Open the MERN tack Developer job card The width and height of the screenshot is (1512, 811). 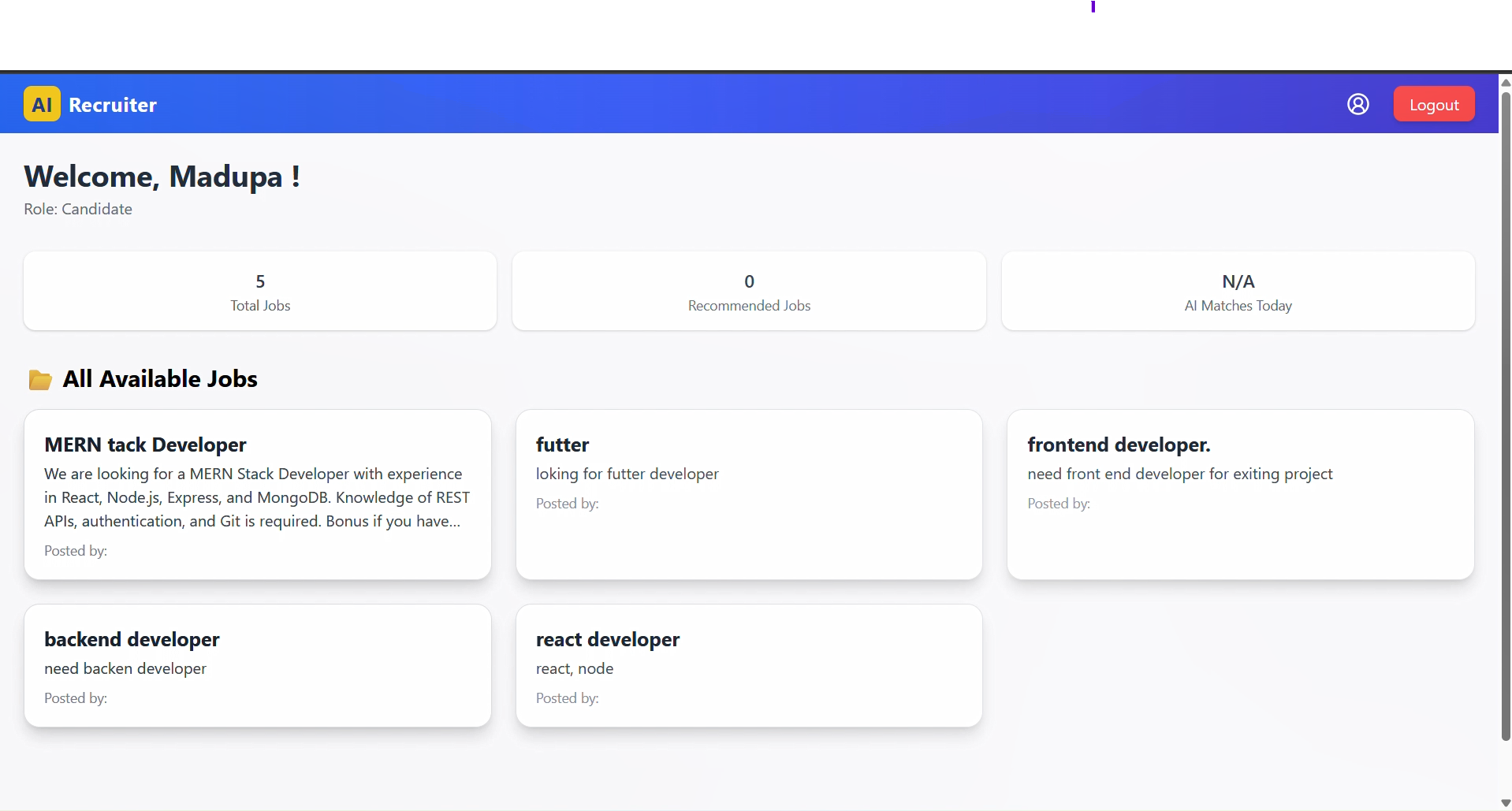[257, 494]
